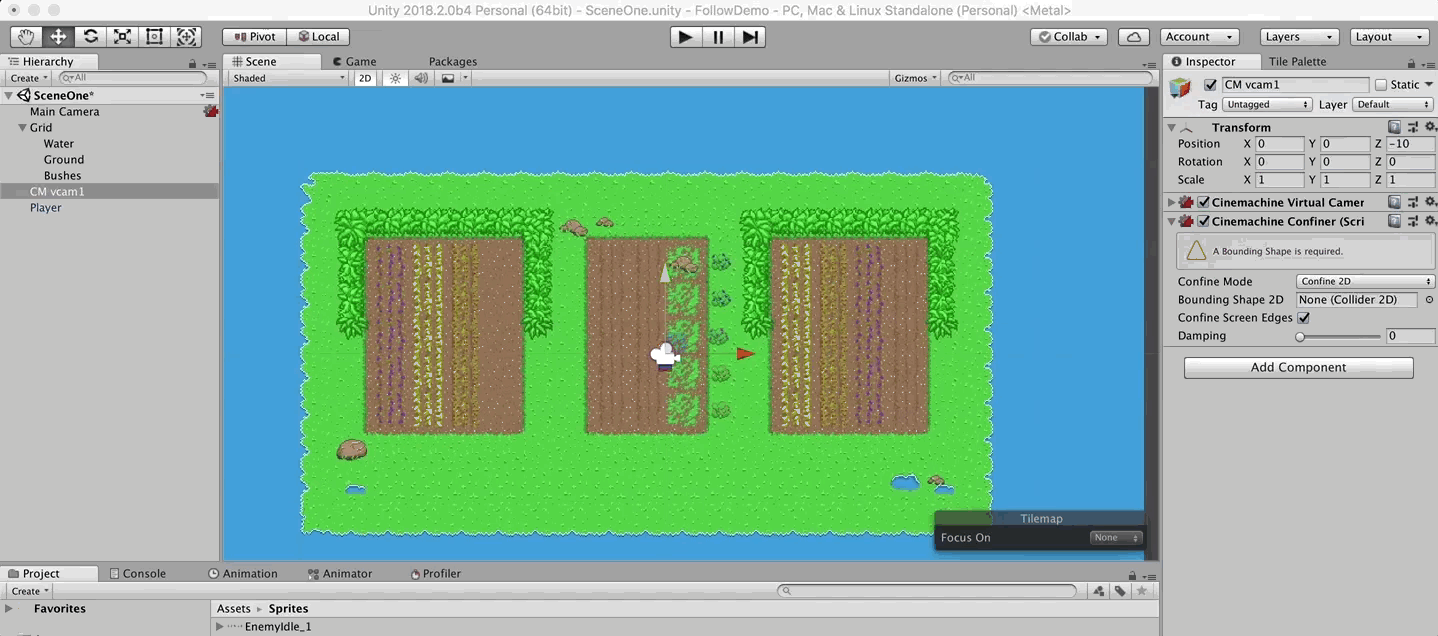Open the Layout dropdown

[1389, 37]
